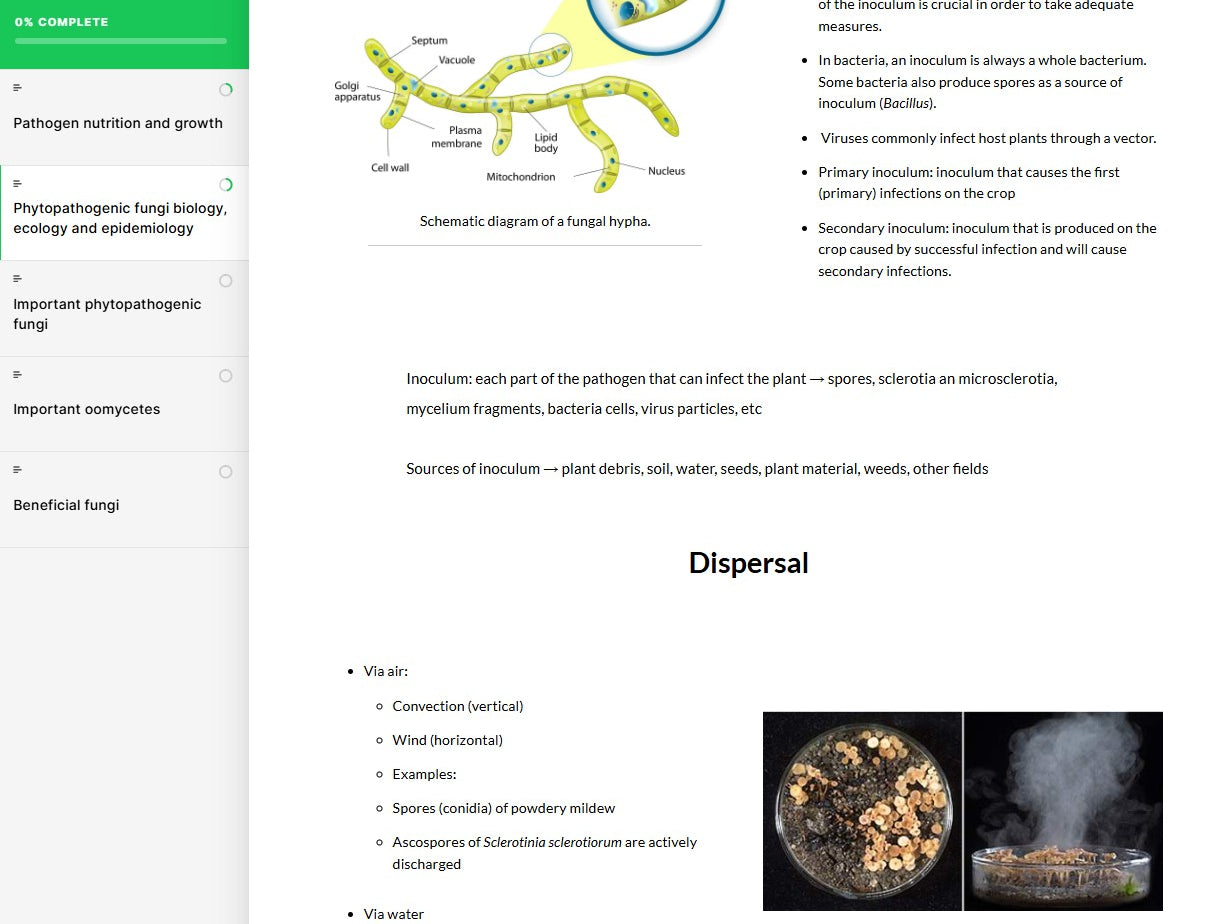The image size is (1232, 924).
Task: Click the lesson icon beside "Pathogen nutrition and growth"
Action: click(x=17, y=87)
